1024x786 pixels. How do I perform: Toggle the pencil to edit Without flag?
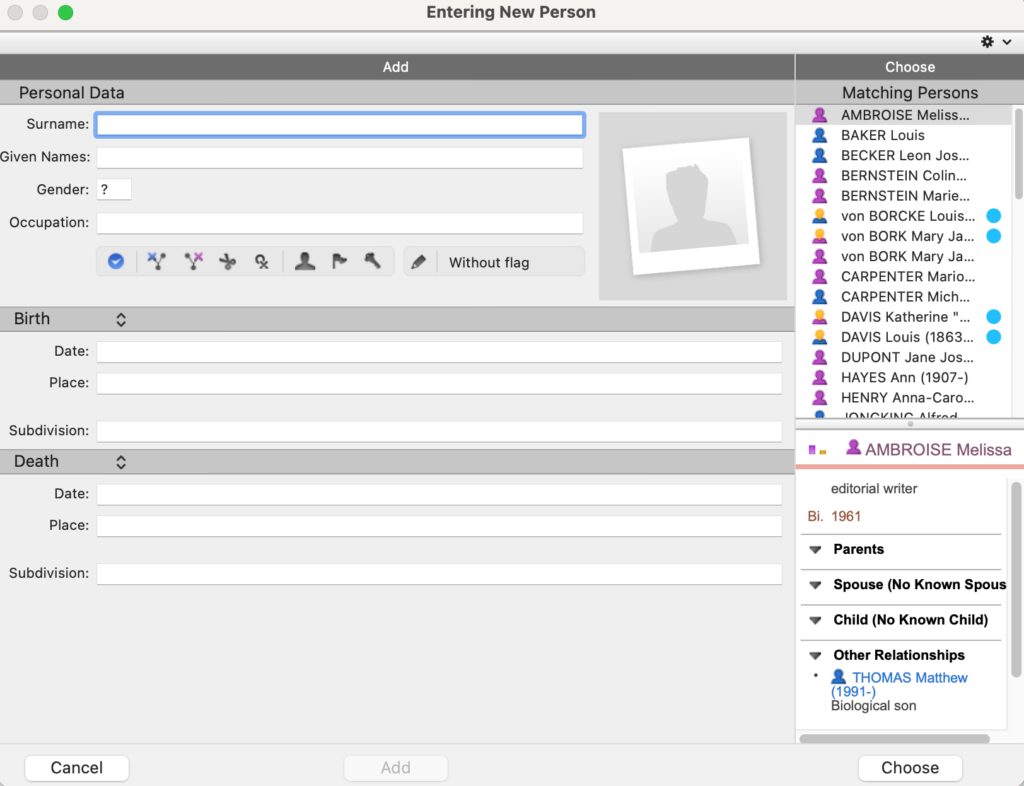[417, 261]
